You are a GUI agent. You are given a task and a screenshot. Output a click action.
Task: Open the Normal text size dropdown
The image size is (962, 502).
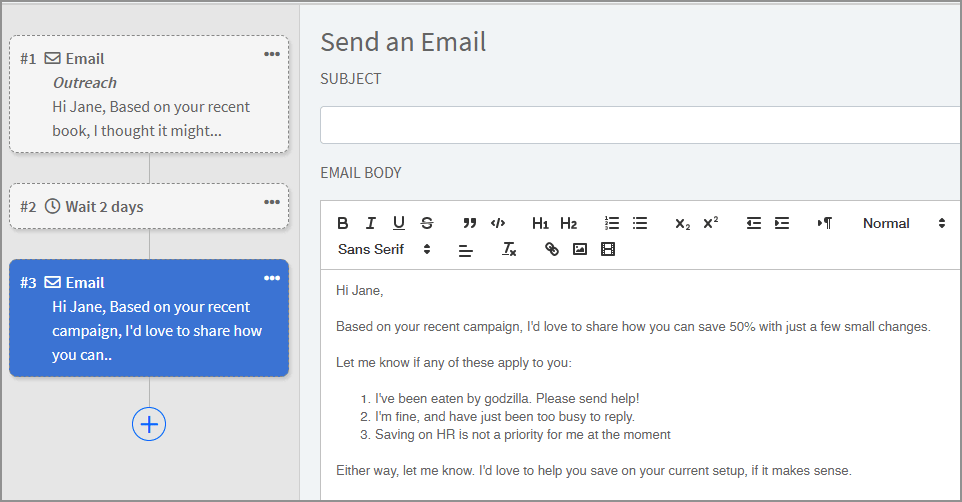(x=903, y=223)
